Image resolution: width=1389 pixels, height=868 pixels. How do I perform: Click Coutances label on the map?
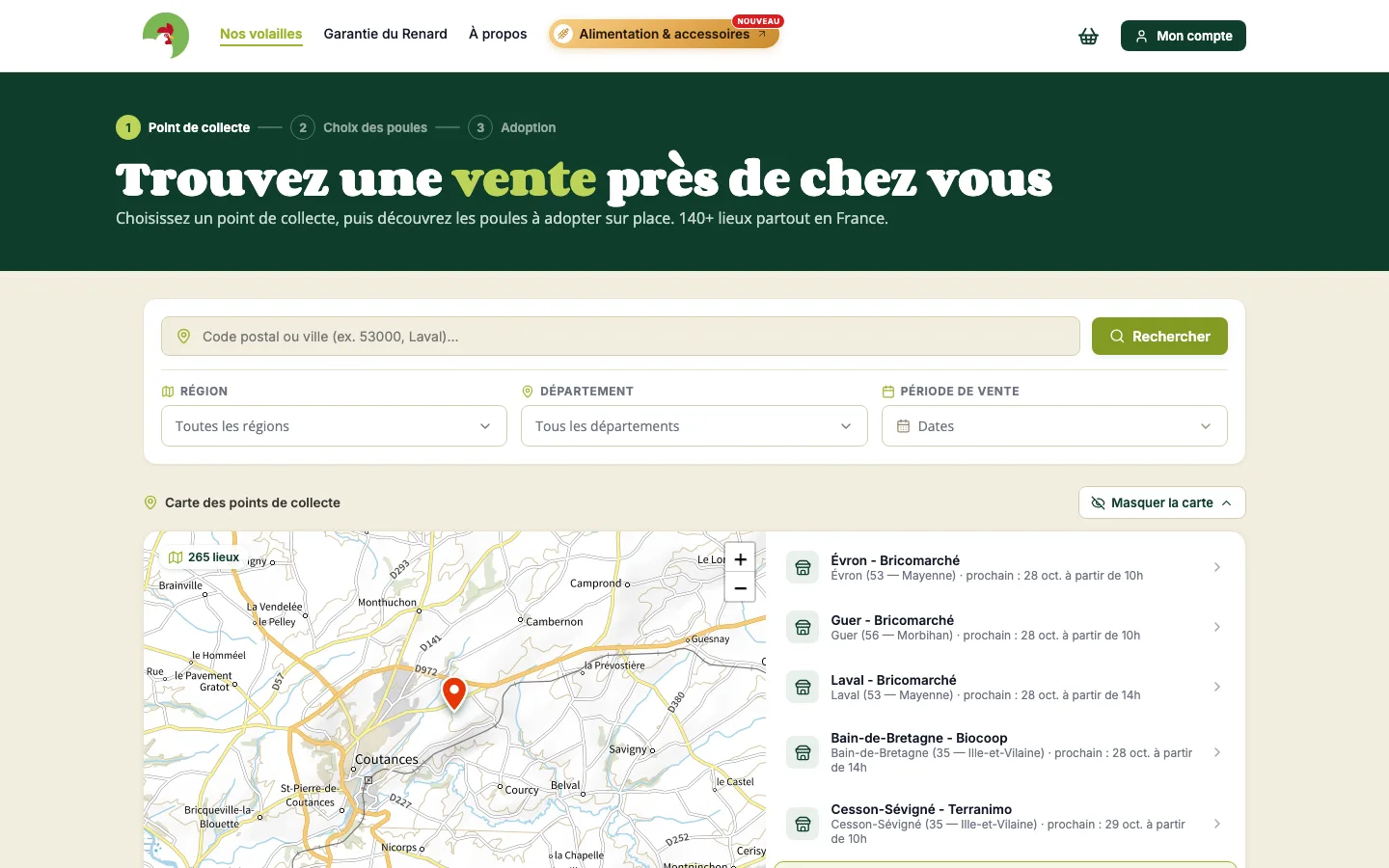click(x=387, y=759)
